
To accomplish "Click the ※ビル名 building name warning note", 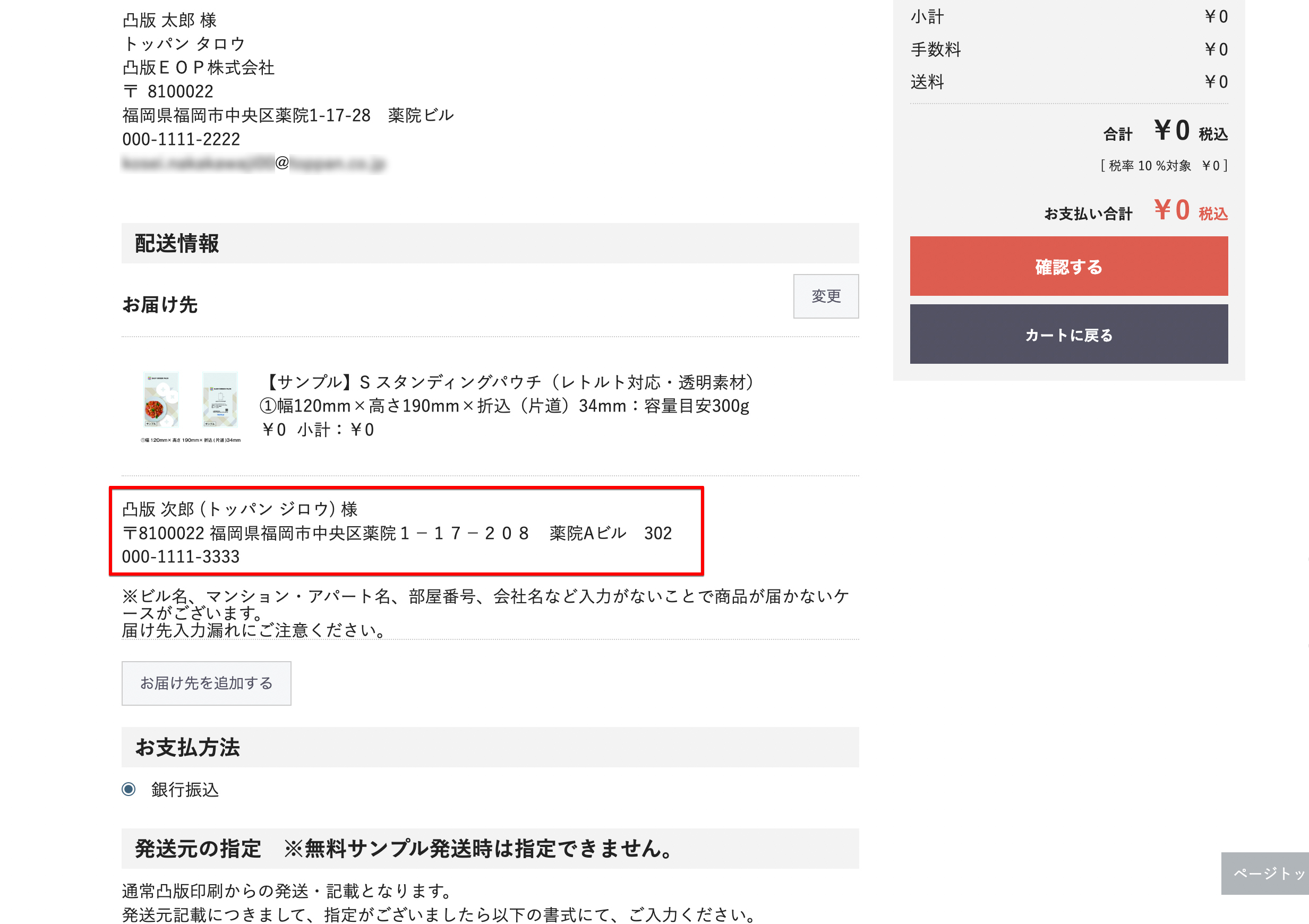I will 486,613.
